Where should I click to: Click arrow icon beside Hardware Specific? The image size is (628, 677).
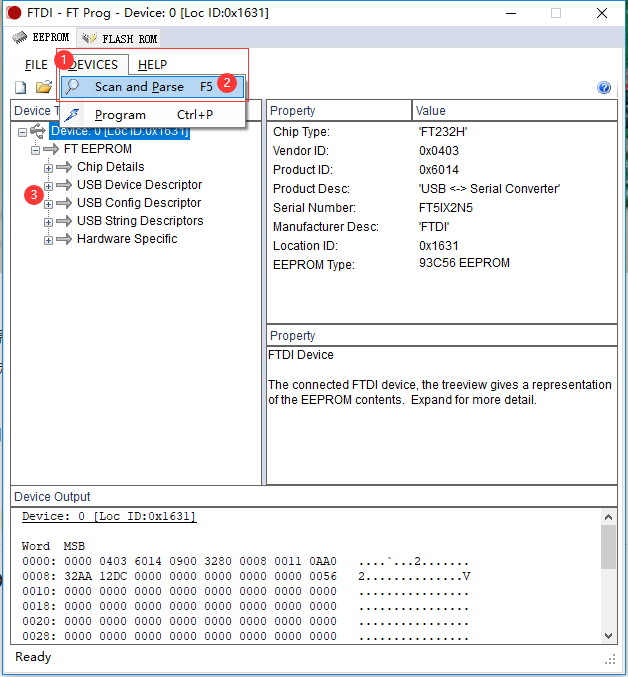64,239
